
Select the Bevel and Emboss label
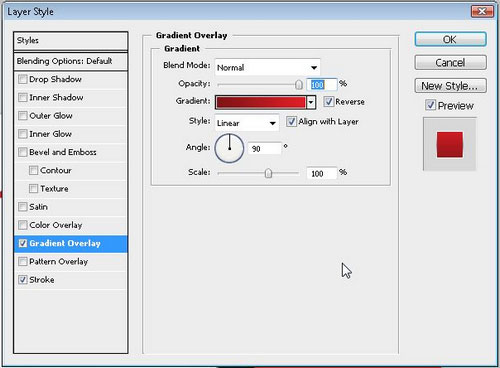63,152
